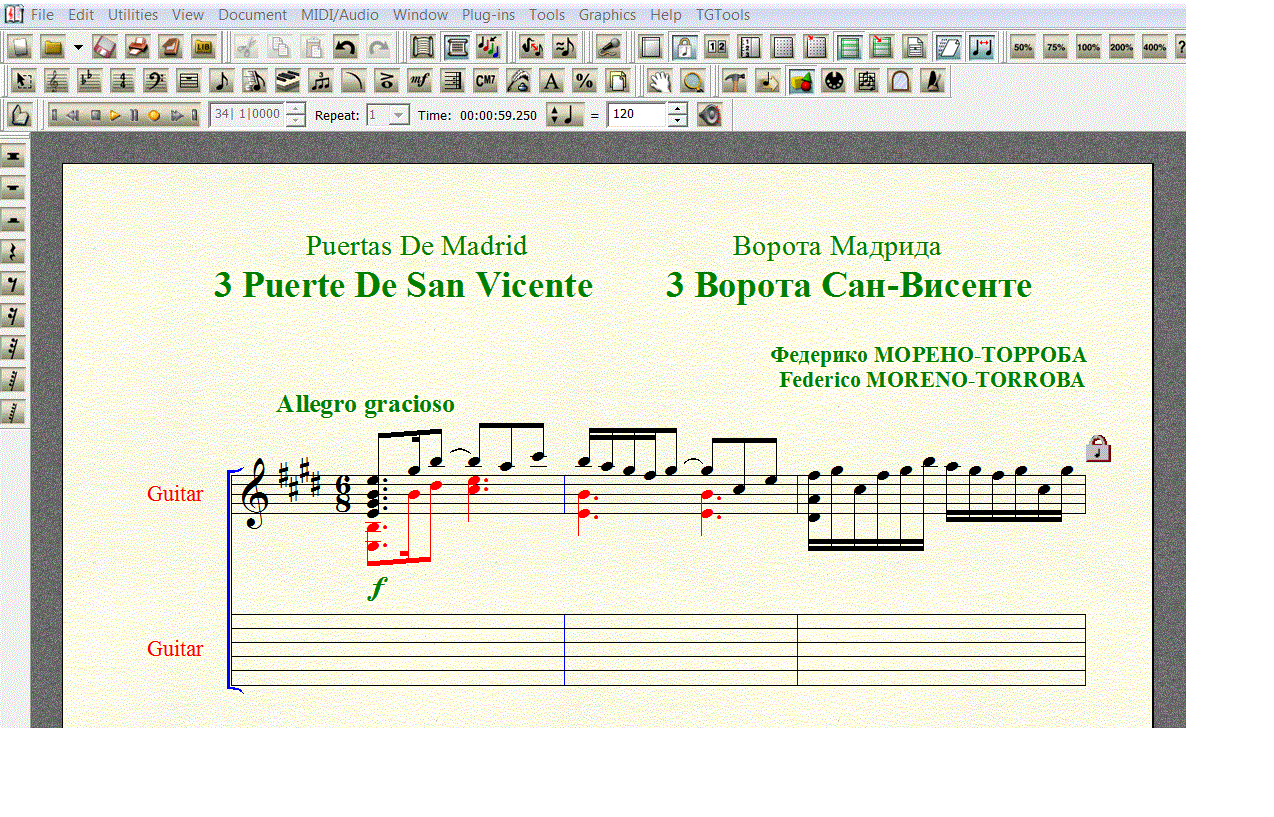Select the Key Signature tool
Screen dimensions: 1274x817
(x=90, y=80)
